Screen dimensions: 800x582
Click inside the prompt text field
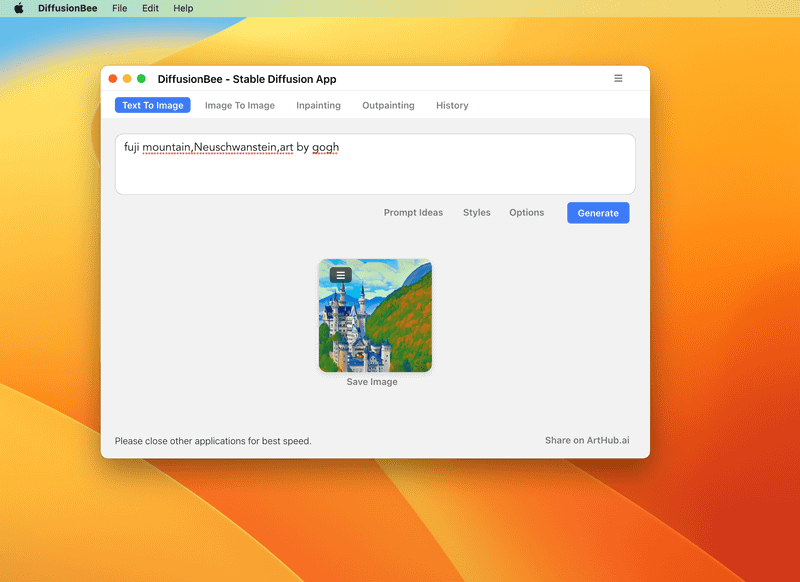point(375,164)
